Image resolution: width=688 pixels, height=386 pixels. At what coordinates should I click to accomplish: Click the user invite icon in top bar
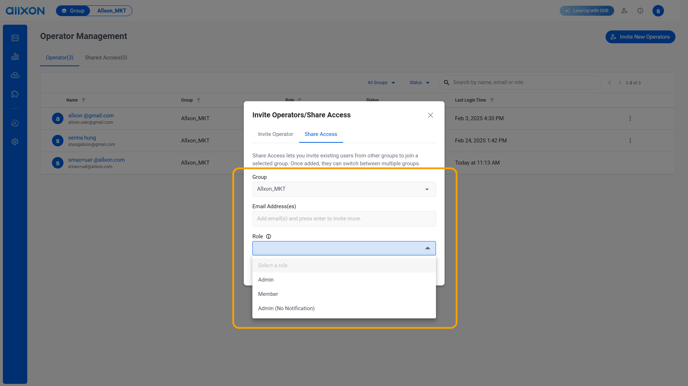(x=624, y=11)
